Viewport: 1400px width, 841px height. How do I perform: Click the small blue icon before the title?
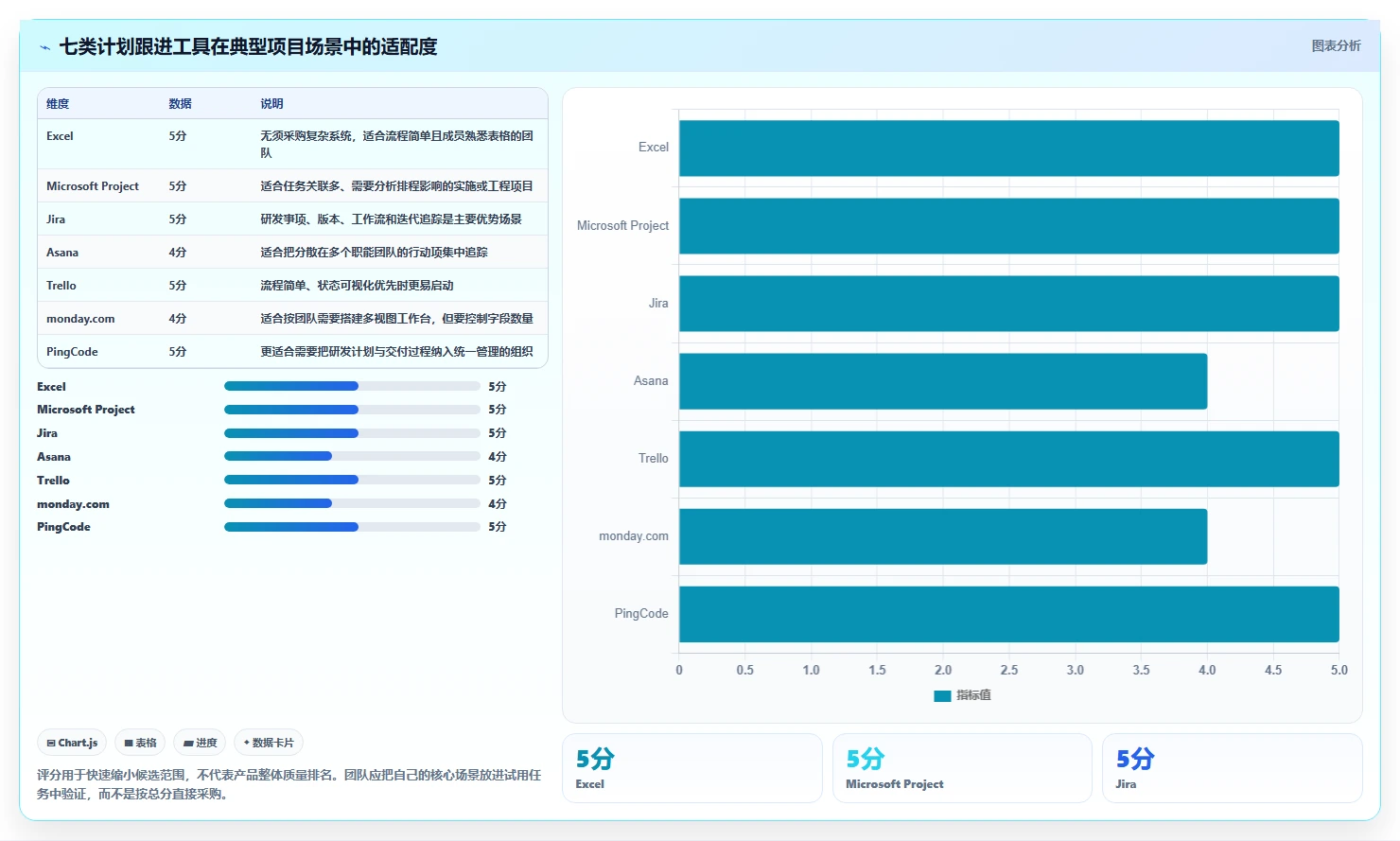(x=44, y=47)
